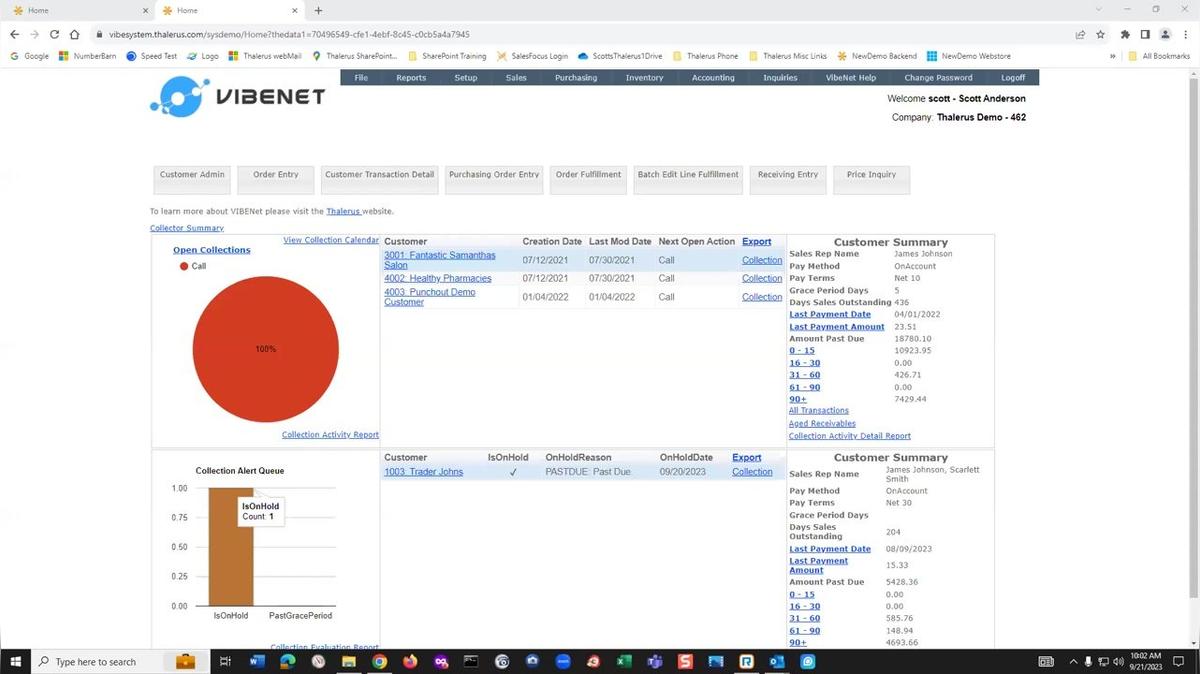Open the 3001: Fantastic Samanthas Salon link

(439, 260)
